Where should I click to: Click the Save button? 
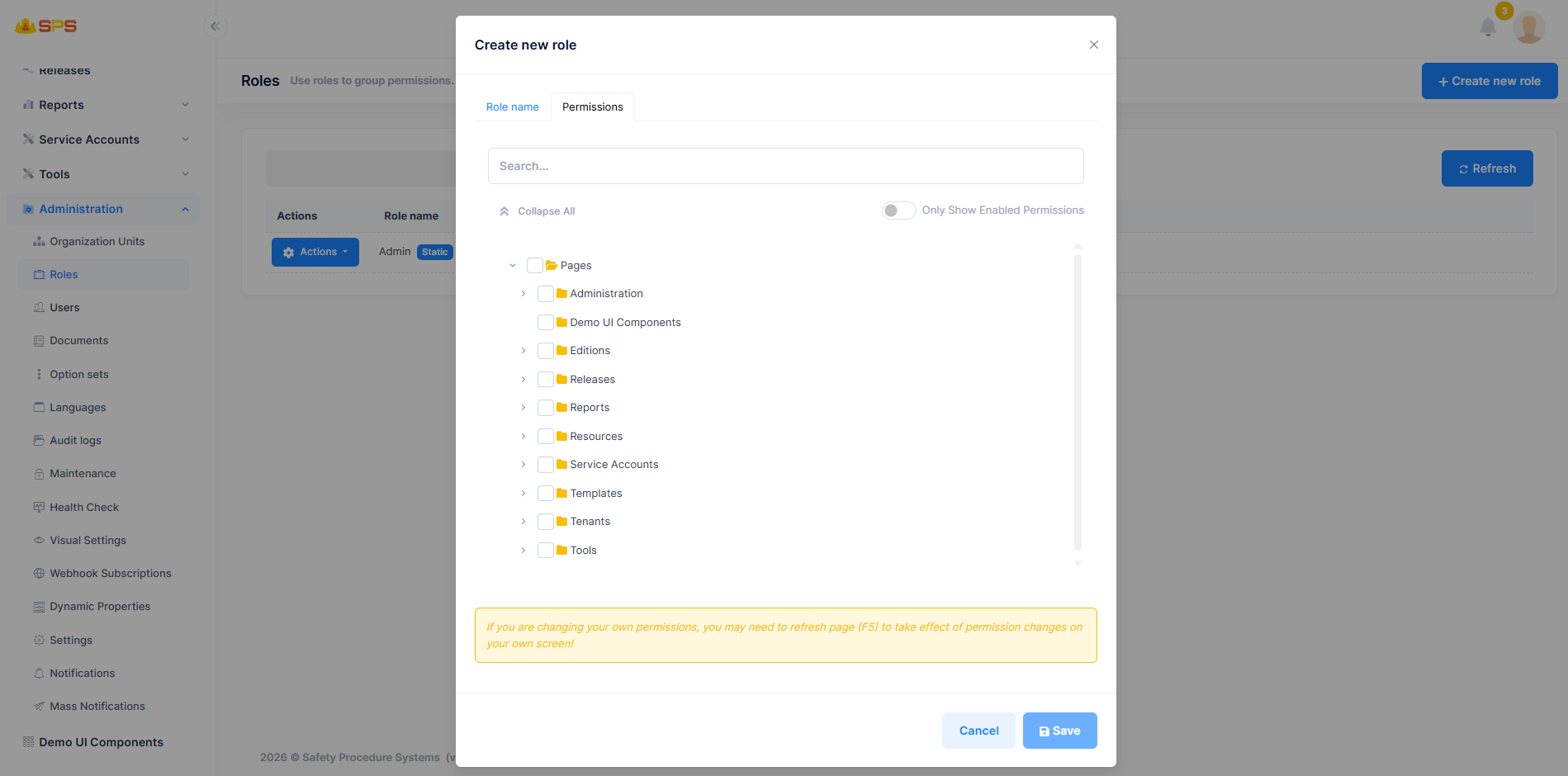pos(1060,731)
